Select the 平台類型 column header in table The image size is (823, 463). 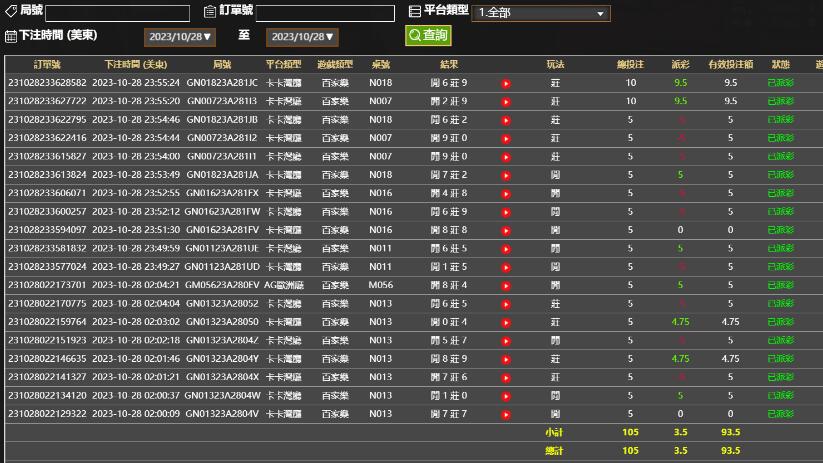(x=283, y=65)
